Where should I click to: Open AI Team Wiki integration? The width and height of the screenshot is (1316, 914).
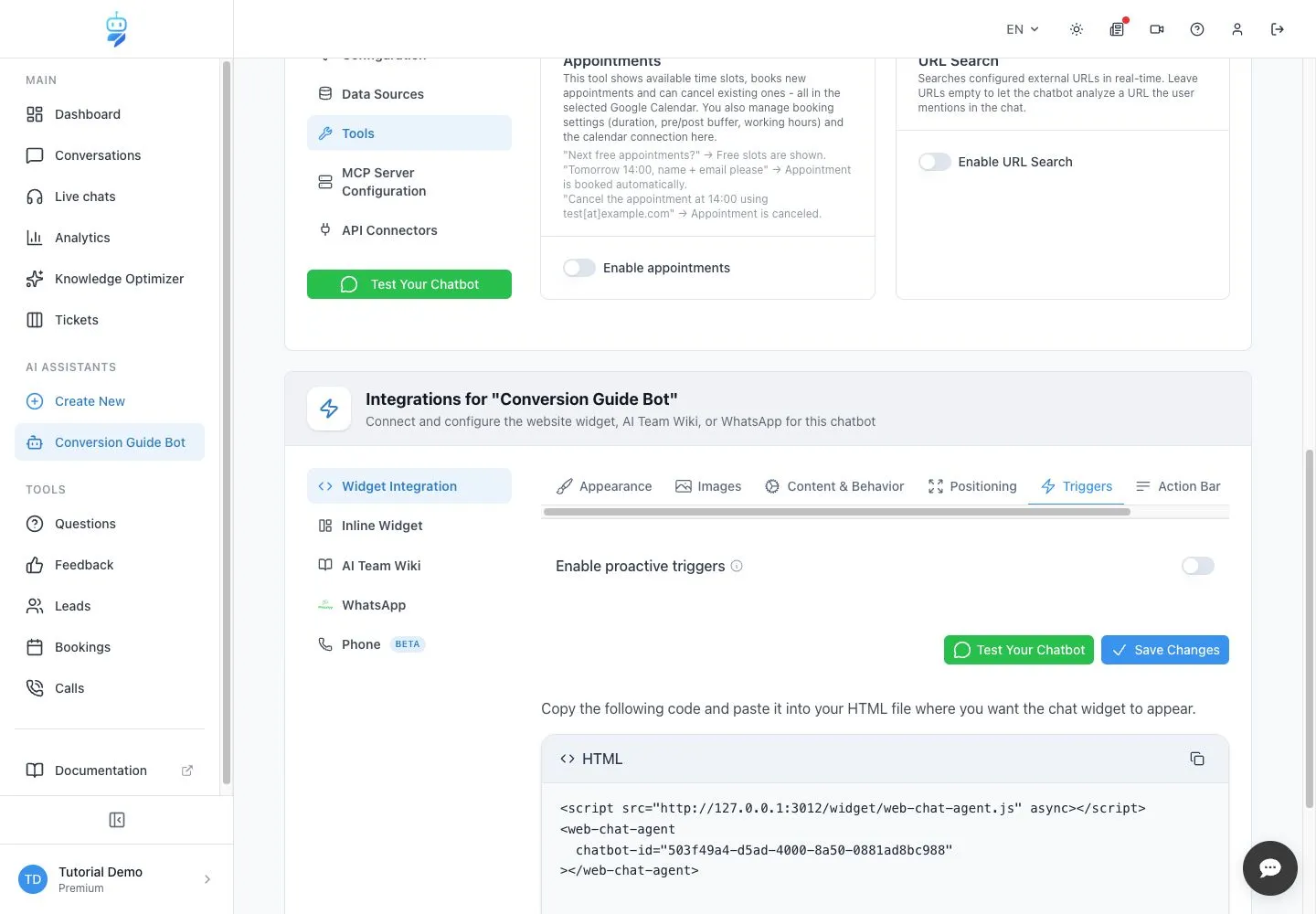pyautogui.click(x=409, y=566)
